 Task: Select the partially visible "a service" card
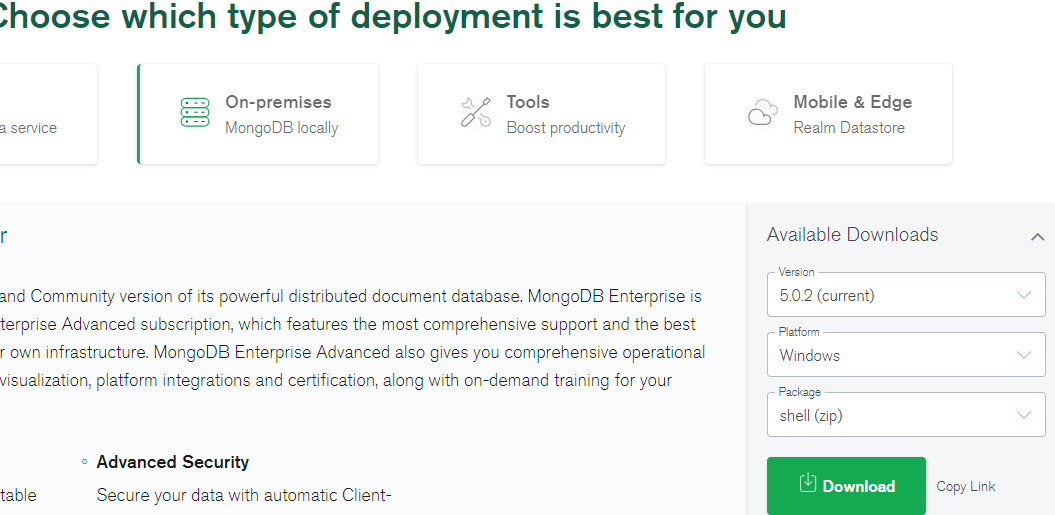click(45, 114)
